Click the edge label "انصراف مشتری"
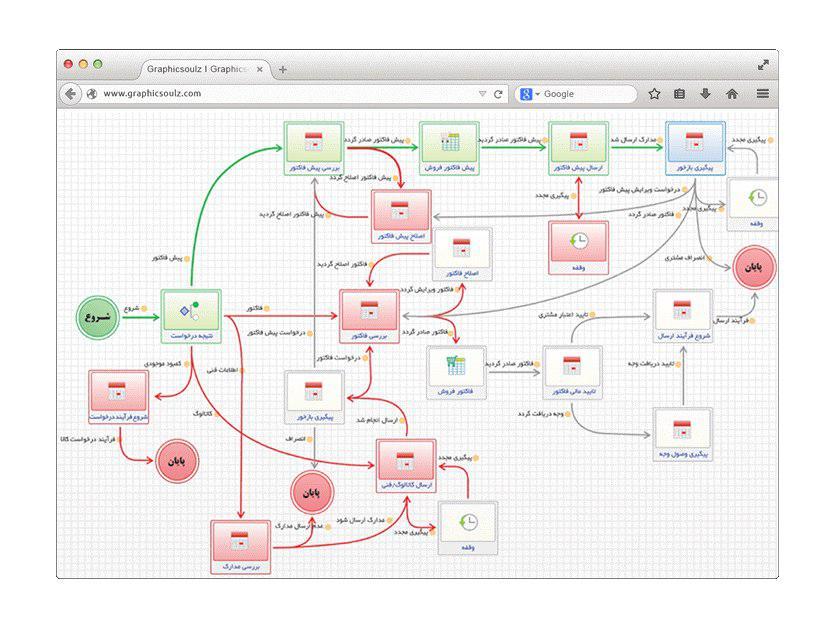The image size is (837, 641). [685, 258]
